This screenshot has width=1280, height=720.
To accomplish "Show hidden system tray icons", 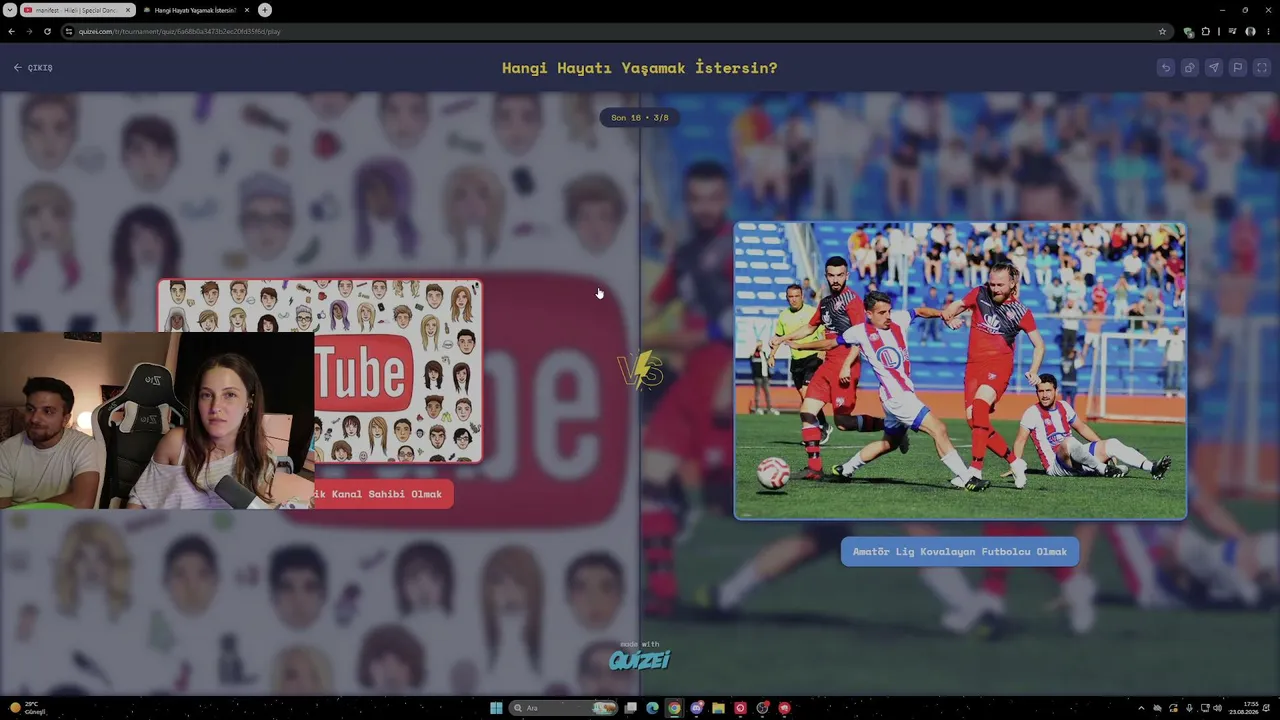I will (1141, 708).
